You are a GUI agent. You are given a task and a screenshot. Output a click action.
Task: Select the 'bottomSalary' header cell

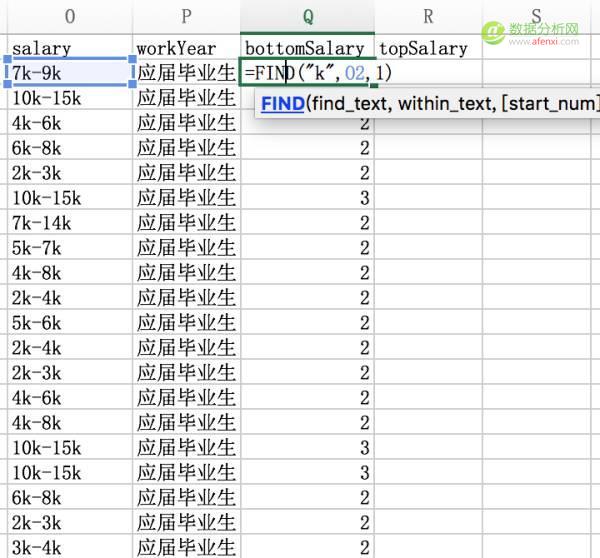(x=307, y=47)
